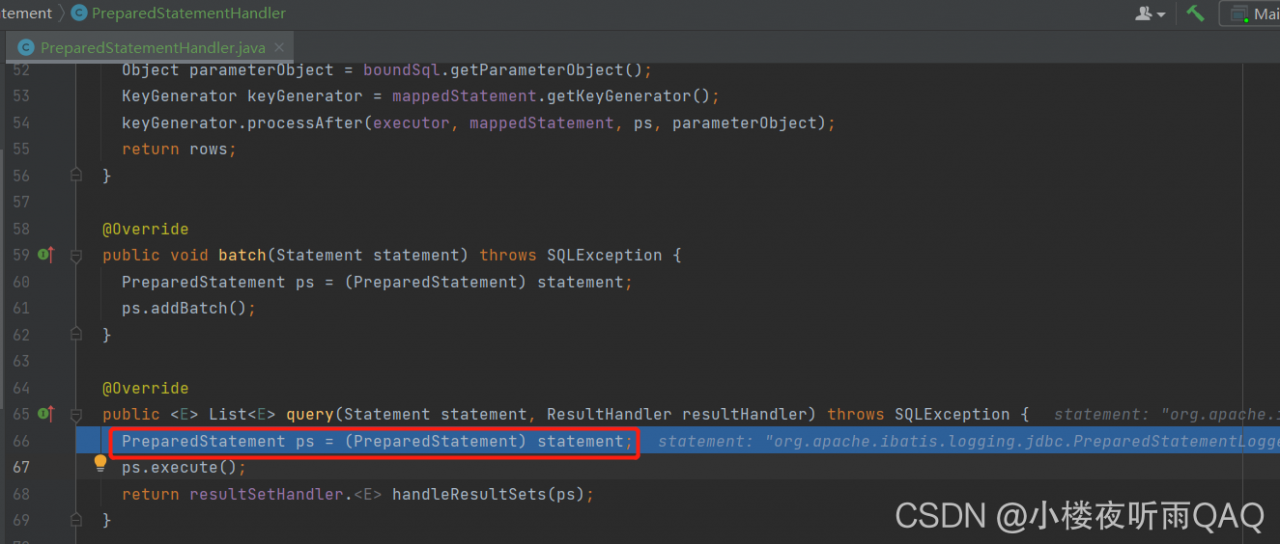Click "ps.addBatch();" on line 61
1280x544 pixels.
click(189, 308)
